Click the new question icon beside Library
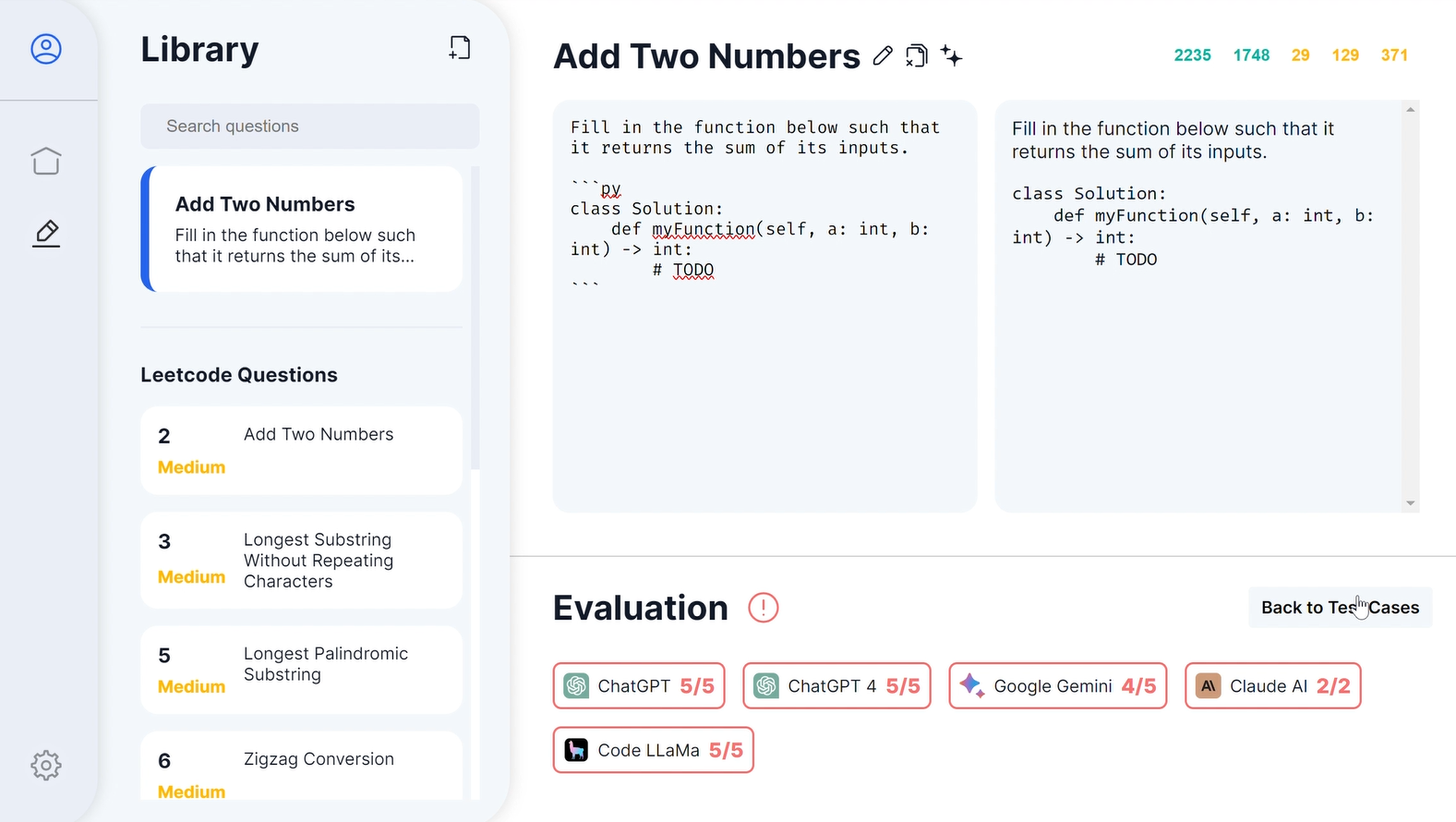This screenshot has width=1456, height=822. [x=460, y=48]
